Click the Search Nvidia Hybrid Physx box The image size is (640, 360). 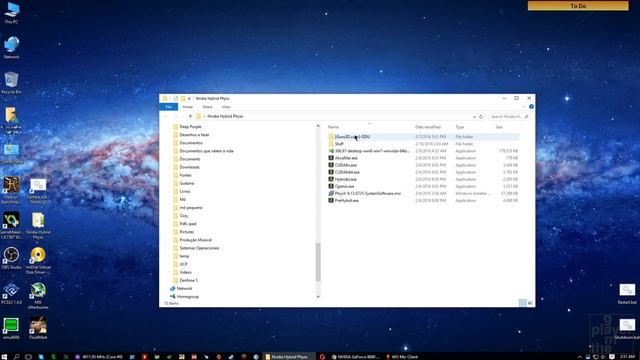click(x=509, y=116)
